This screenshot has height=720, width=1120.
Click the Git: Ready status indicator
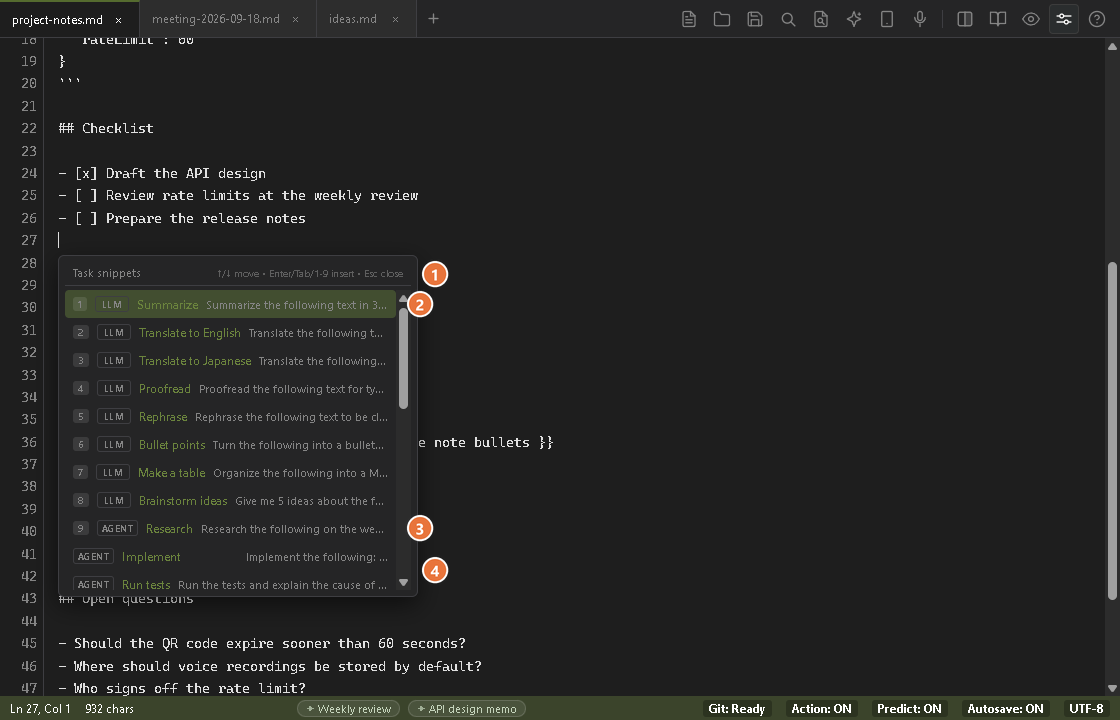coord(736,709)
